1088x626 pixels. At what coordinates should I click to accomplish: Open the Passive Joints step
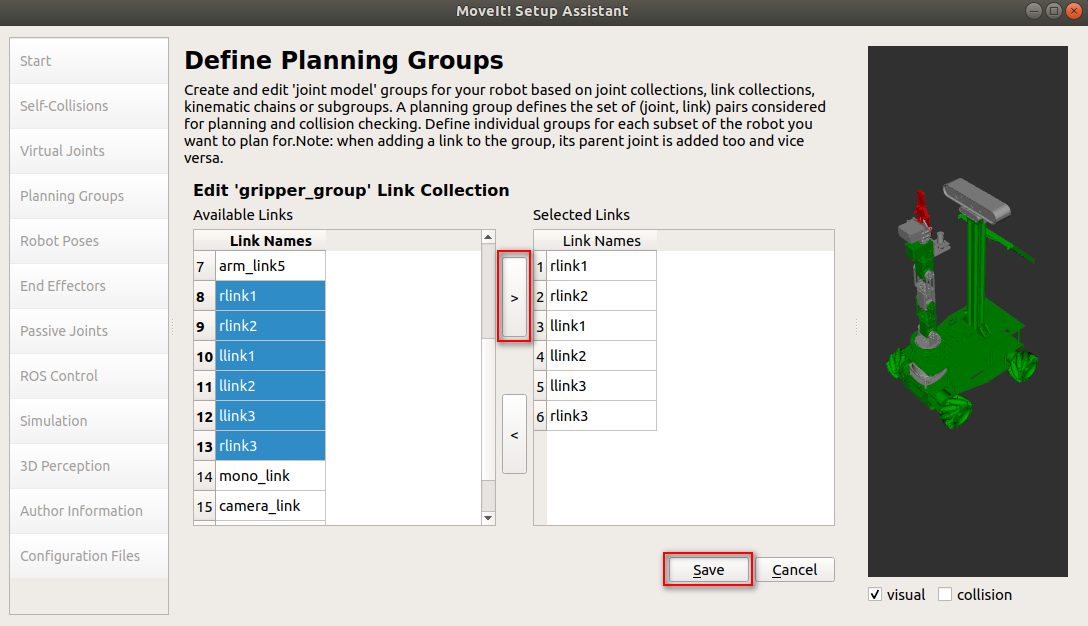tap(89, 331)
